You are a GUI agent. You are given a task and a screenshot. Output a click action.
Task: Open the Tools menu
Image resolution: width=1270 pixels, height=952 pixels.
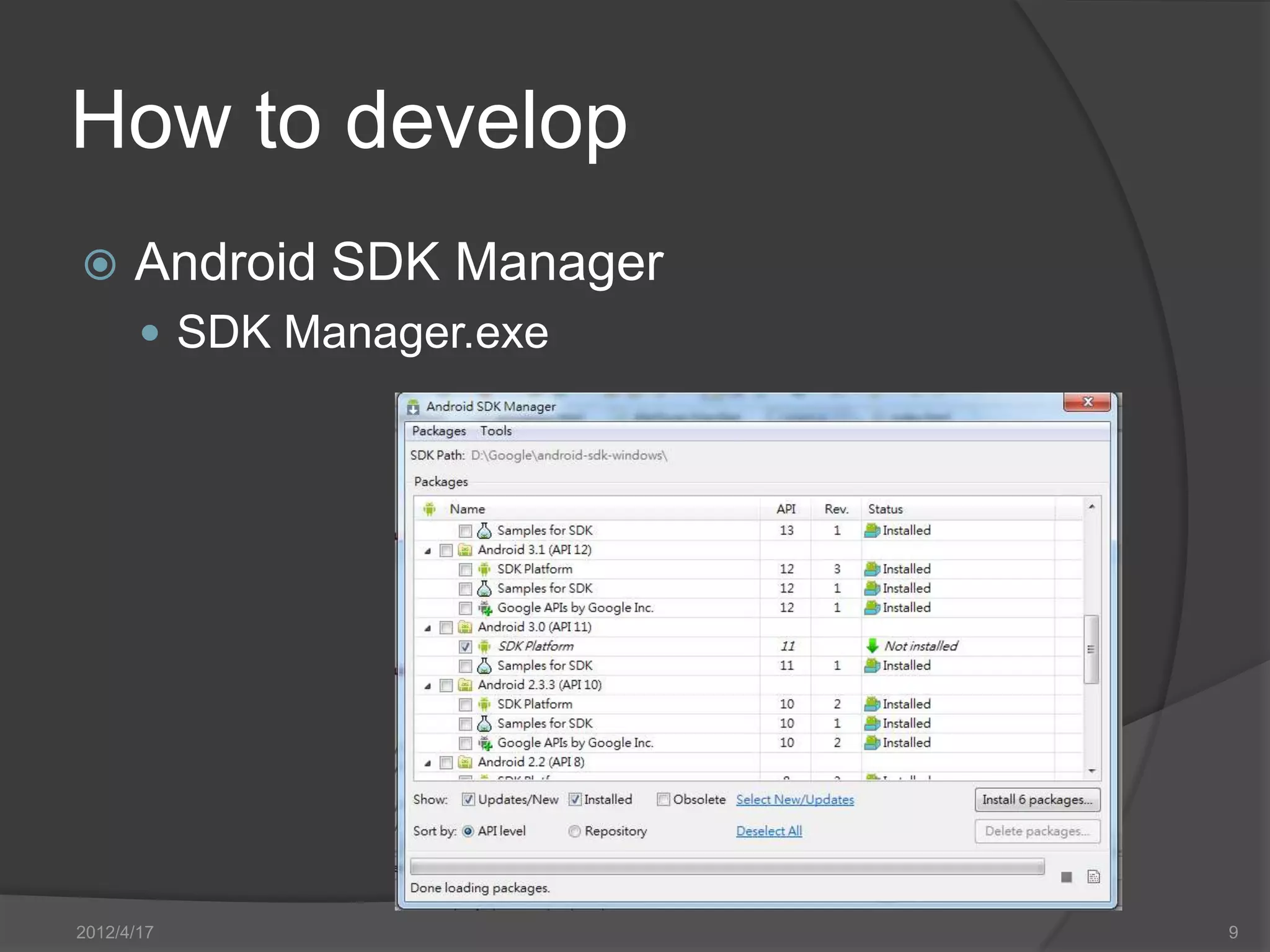point(495,431)
